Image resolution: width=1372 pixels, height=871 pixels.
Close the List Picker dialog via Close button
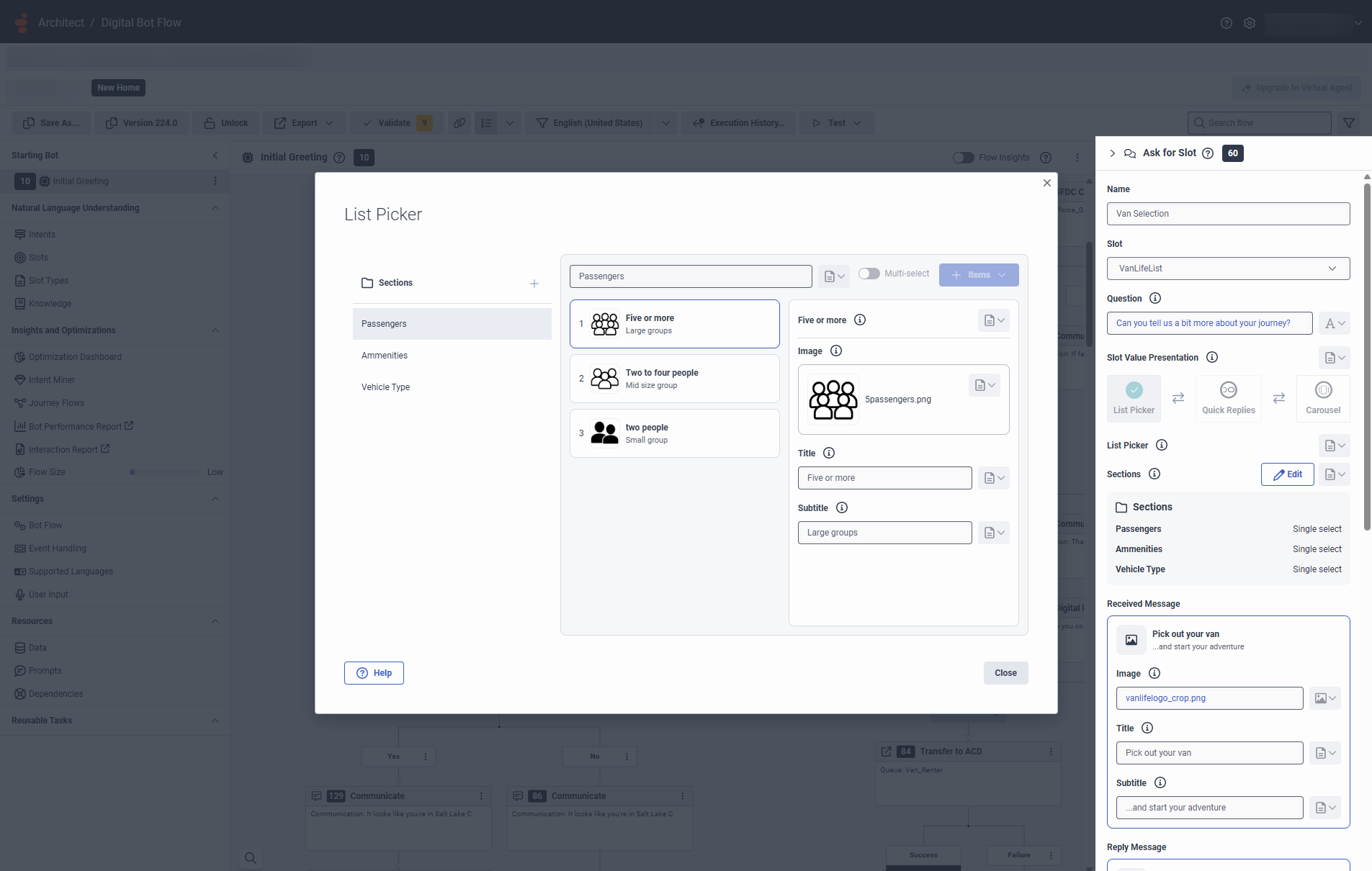coord(1005,672)
